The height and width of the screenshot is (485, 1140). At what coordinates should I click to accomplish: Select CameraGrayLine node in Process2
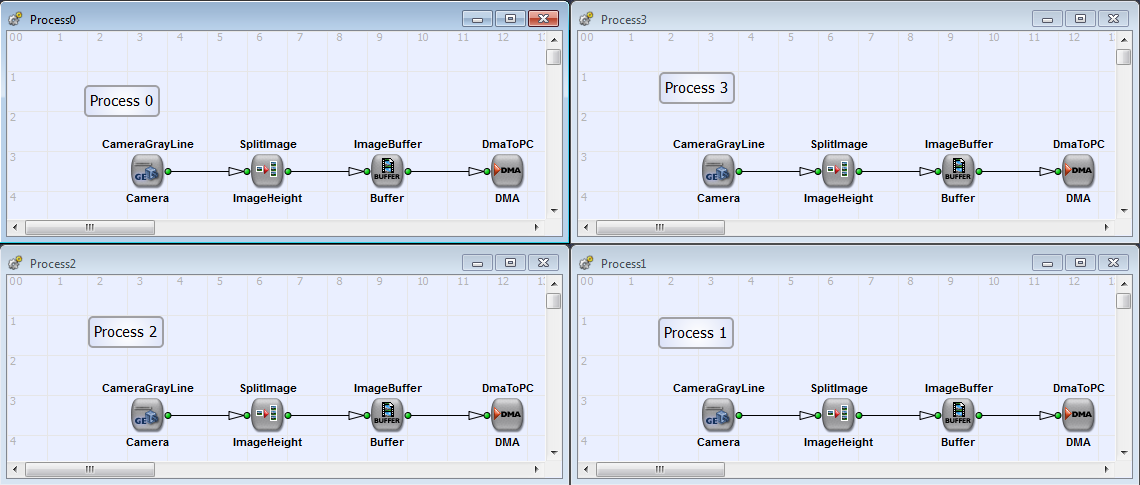coord(147,415)
